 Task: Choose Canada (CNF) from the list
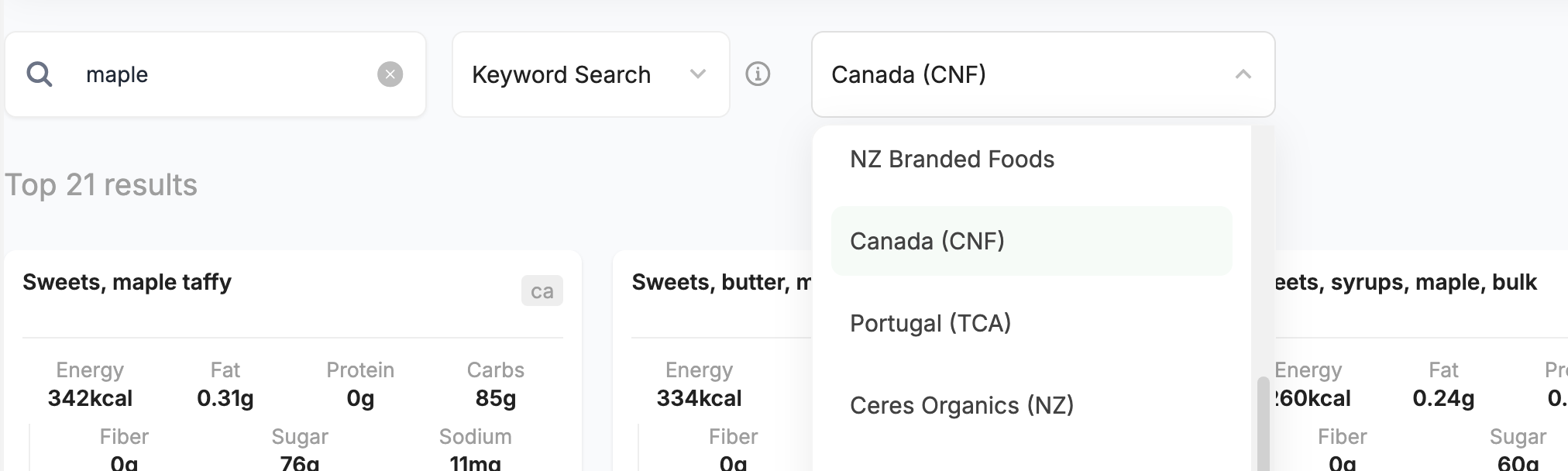click(x=927, y=242)
